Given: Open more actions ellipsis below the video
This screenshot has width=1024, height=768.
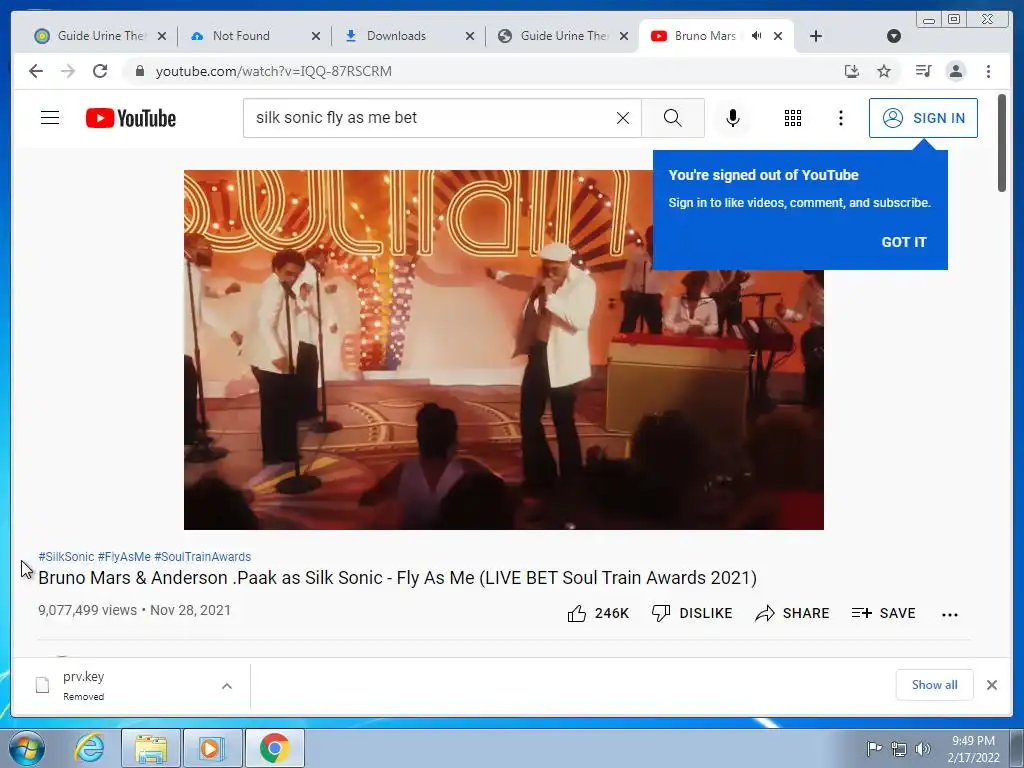Looking at the screenshot, I should 950,614.
